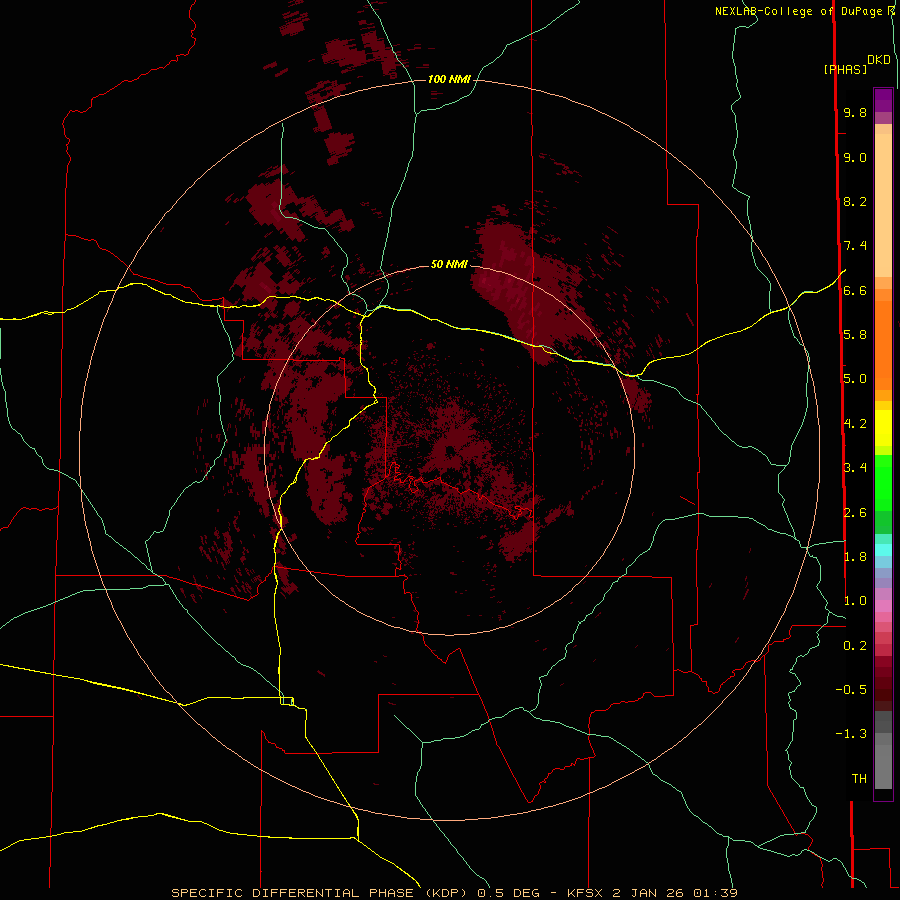Click the 7.4 value on the scale
This screenshot has width=900, height=900.
point(855,246)
